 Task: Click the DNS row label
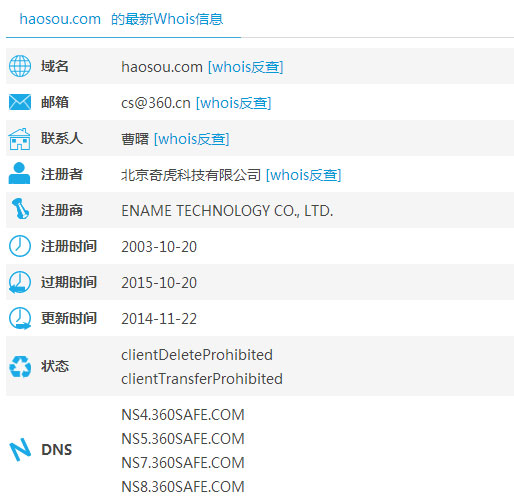(x=57, y=450)
